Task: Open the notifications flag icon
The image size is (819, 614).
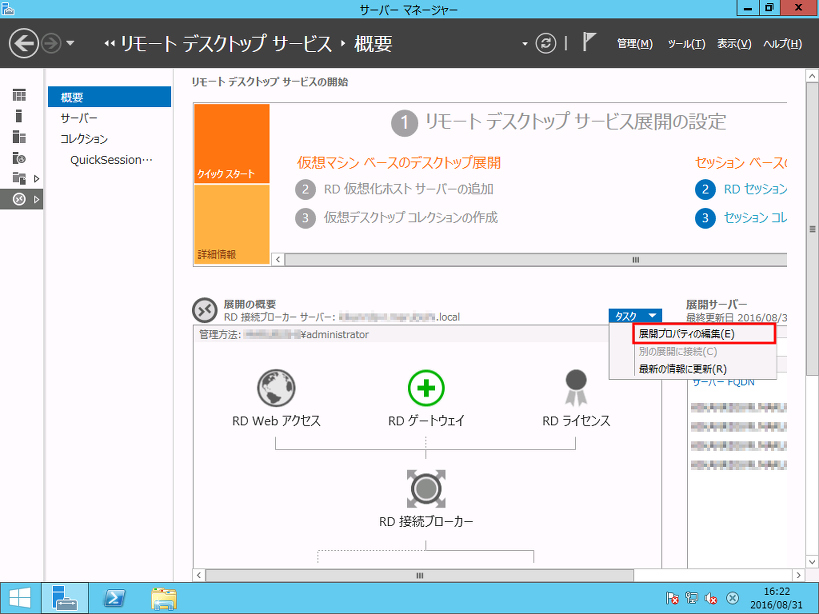Action: click(x=590, y=44)
